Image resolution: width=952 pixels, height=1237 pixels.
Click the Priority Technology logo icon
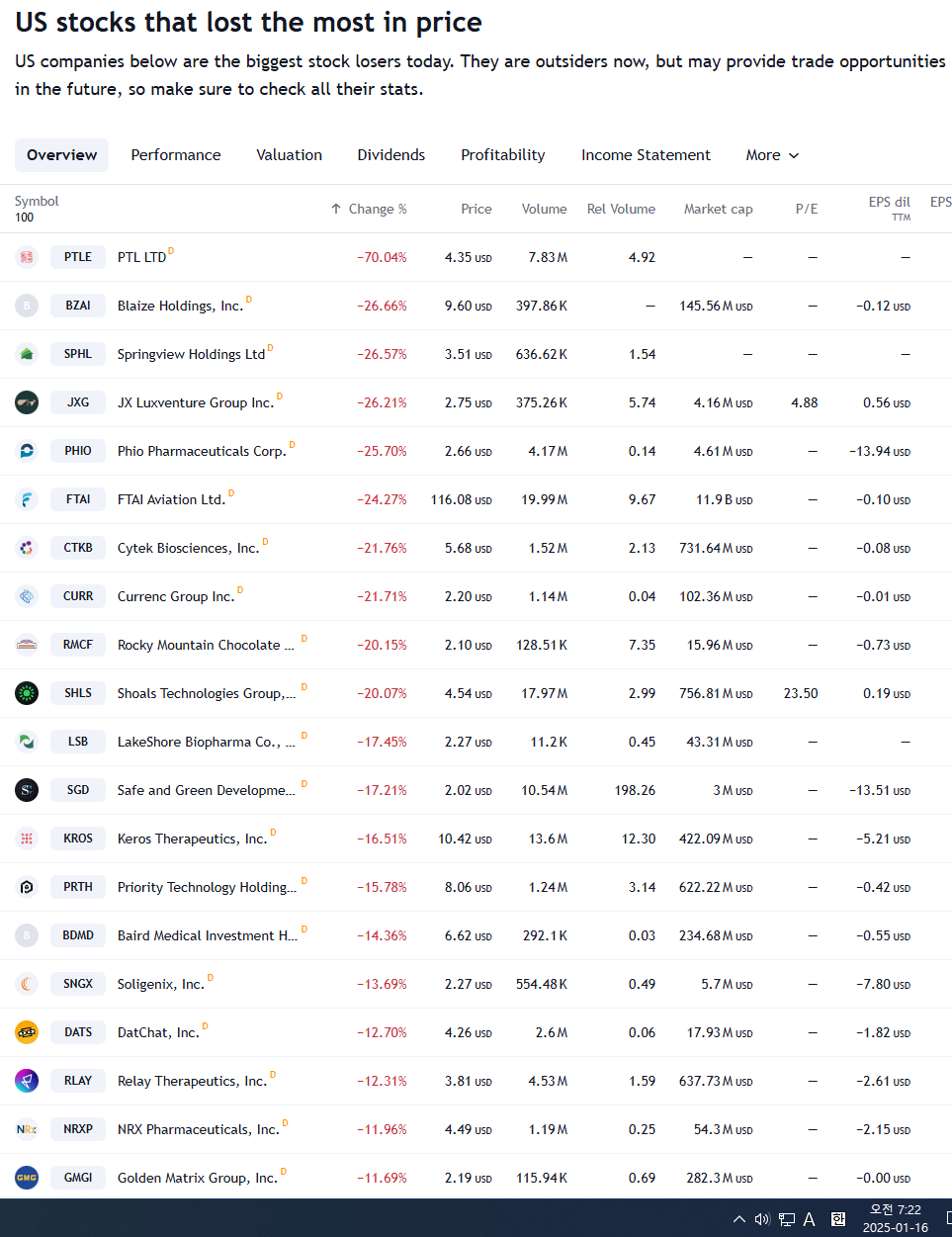point(27,887)
